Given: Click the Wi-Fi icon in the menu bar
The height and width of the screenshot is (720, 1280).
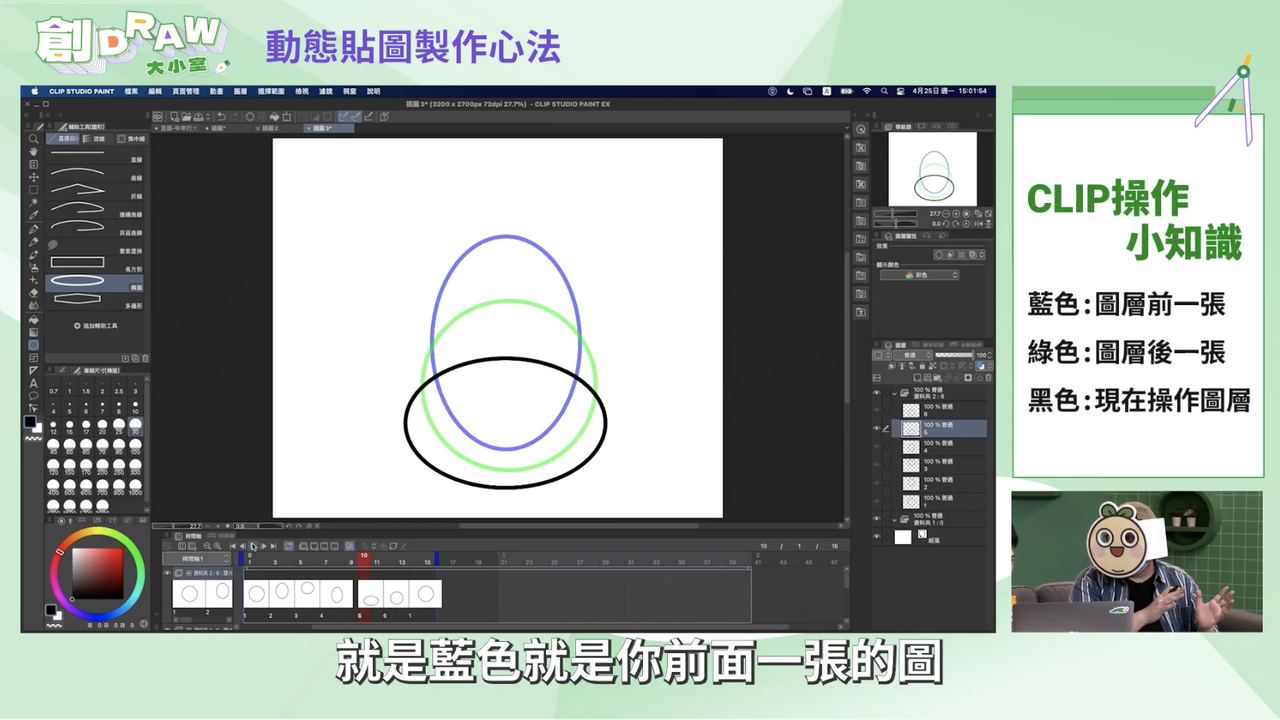Looking at the screenshot, I should [866, 91].
